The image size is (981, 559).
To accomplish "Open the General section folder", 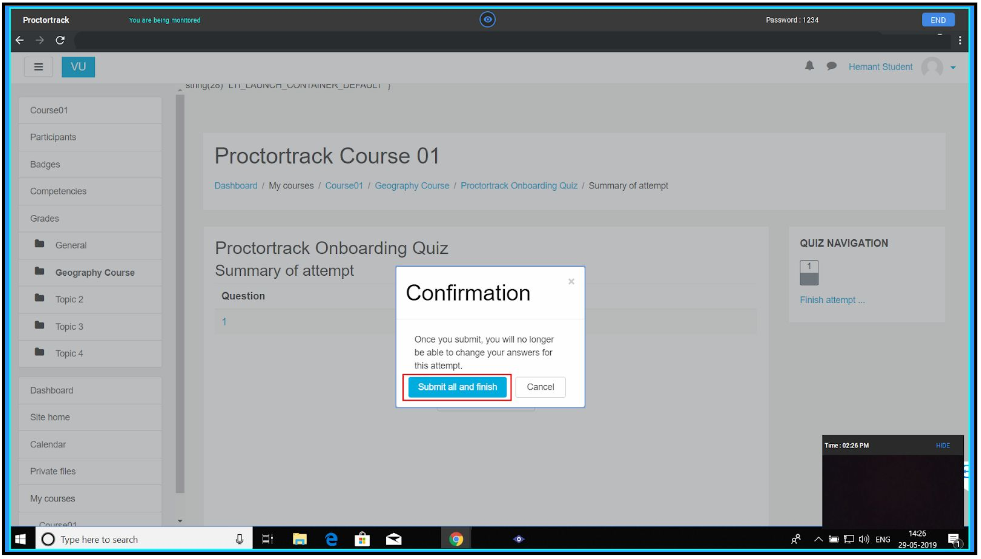I will pos(90,245).
